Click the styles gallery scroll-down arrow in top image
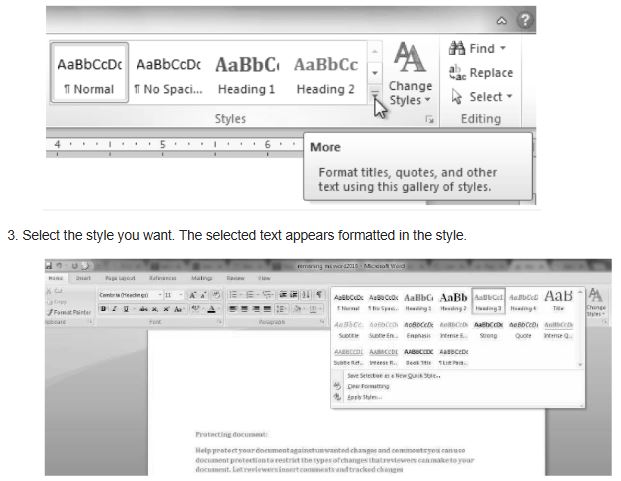 tap(375, 73)
